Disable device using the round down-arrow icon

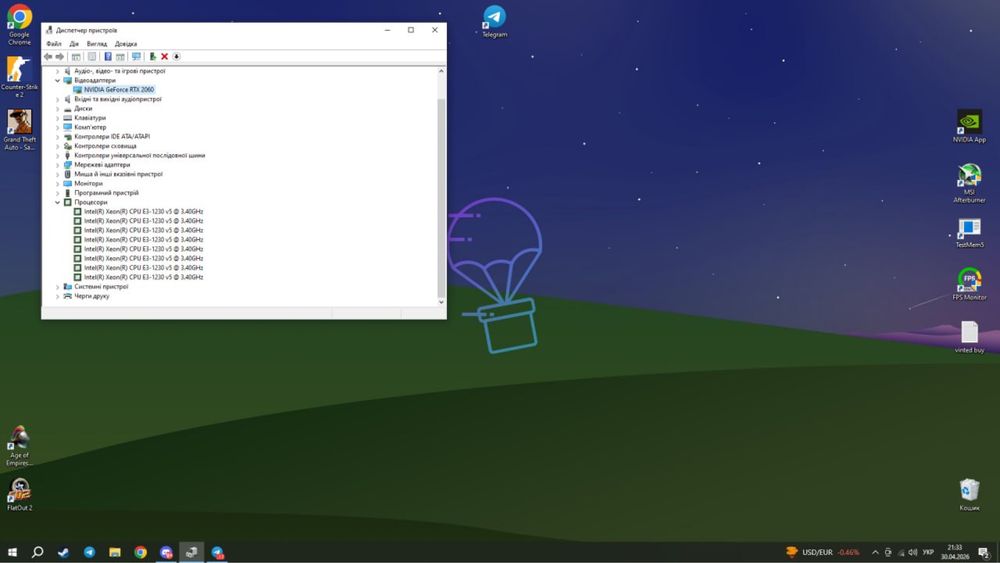[177, 57]
